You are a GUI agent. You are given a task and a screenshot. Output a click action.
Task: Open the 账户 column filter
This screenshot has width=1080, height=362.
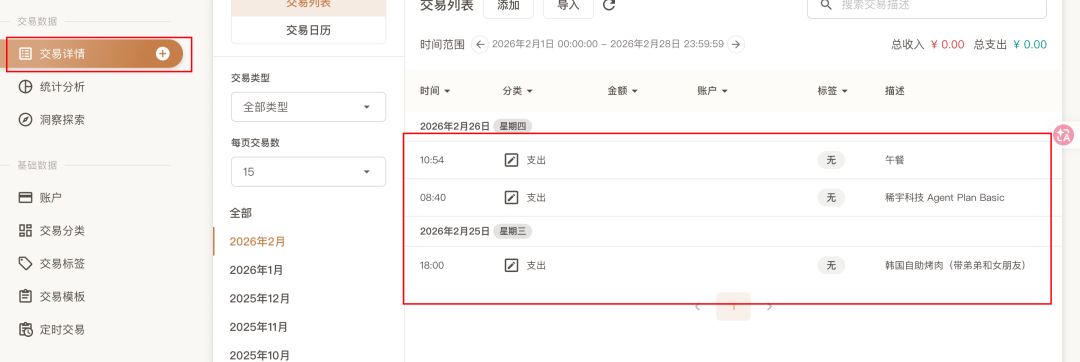coord(713,91)
